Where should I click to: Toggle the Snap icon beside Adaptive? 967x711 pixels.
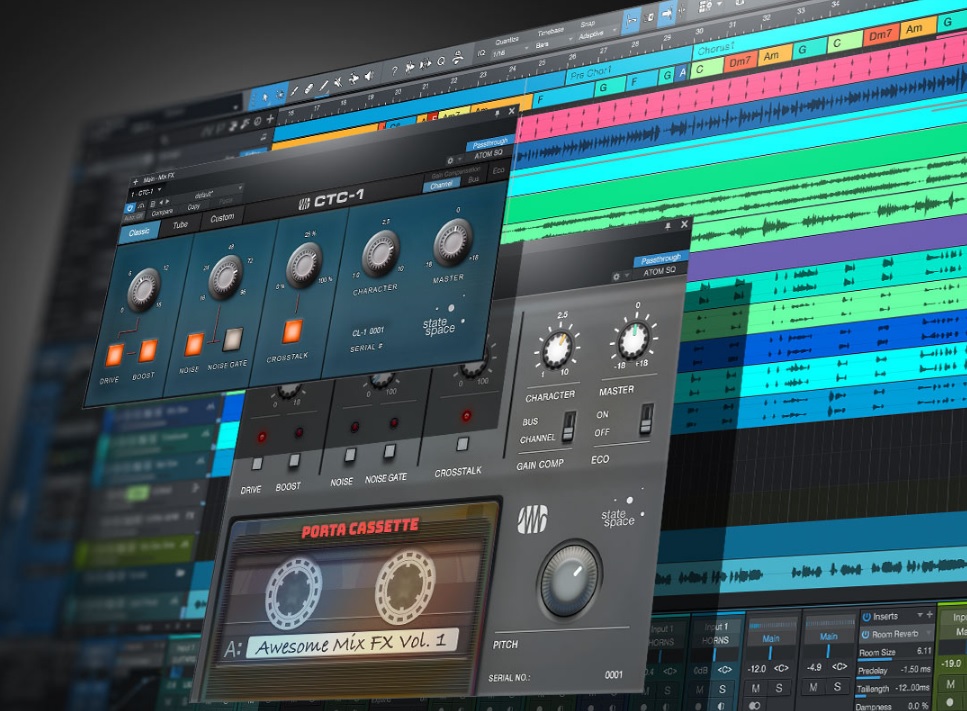point(631,21)
